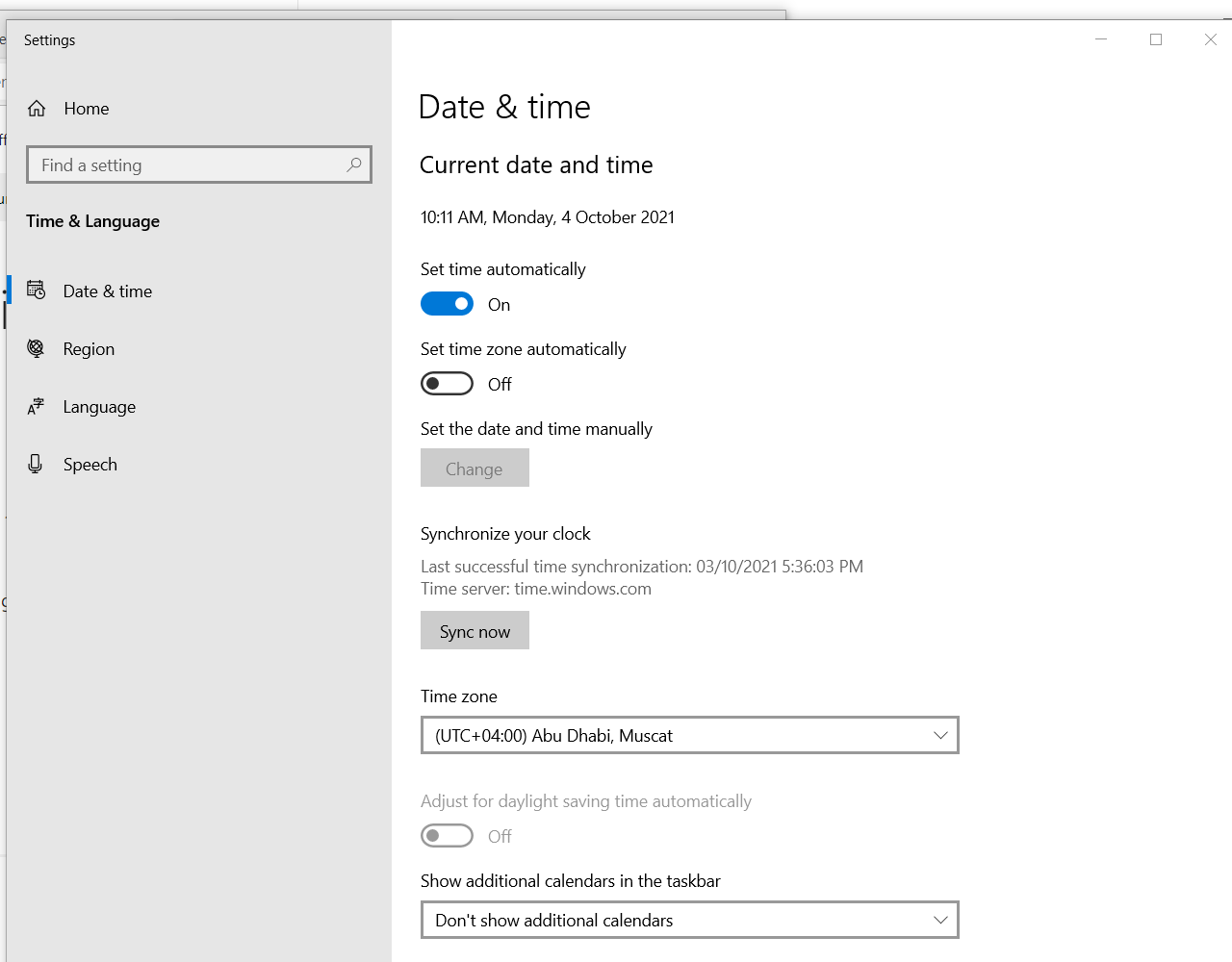Close the Settings window
Screen dimensions: 1232x962
pyautogui.click(x=1211, y=39)
